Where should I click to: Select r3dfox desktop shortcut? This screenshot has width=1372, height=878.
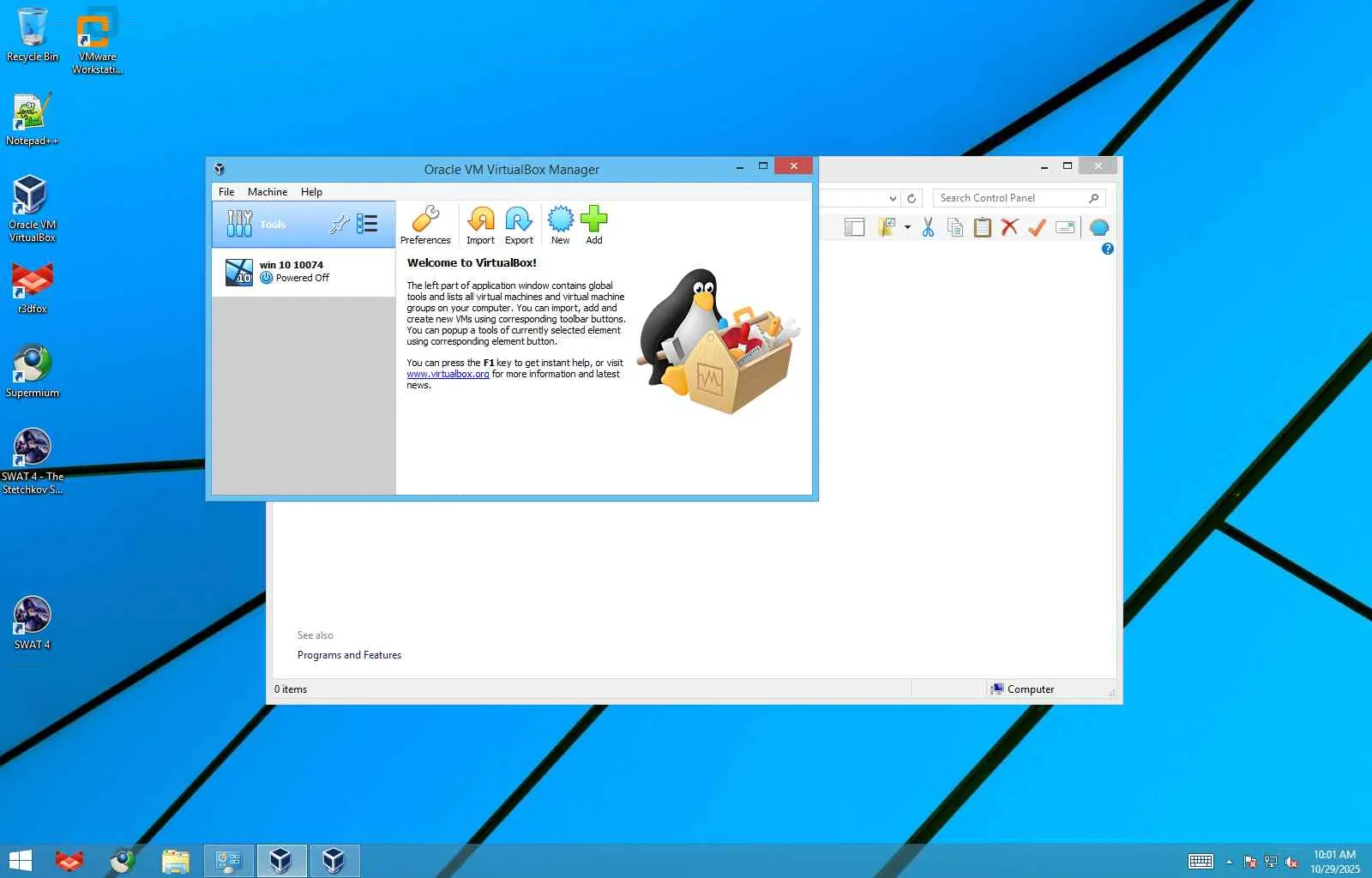(33, 287)
